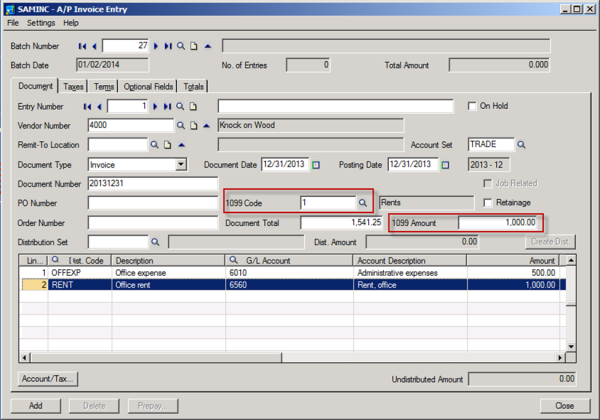The image size is (600, 420).
Task: Switch to the Terms tab
Action: [104, 87]
